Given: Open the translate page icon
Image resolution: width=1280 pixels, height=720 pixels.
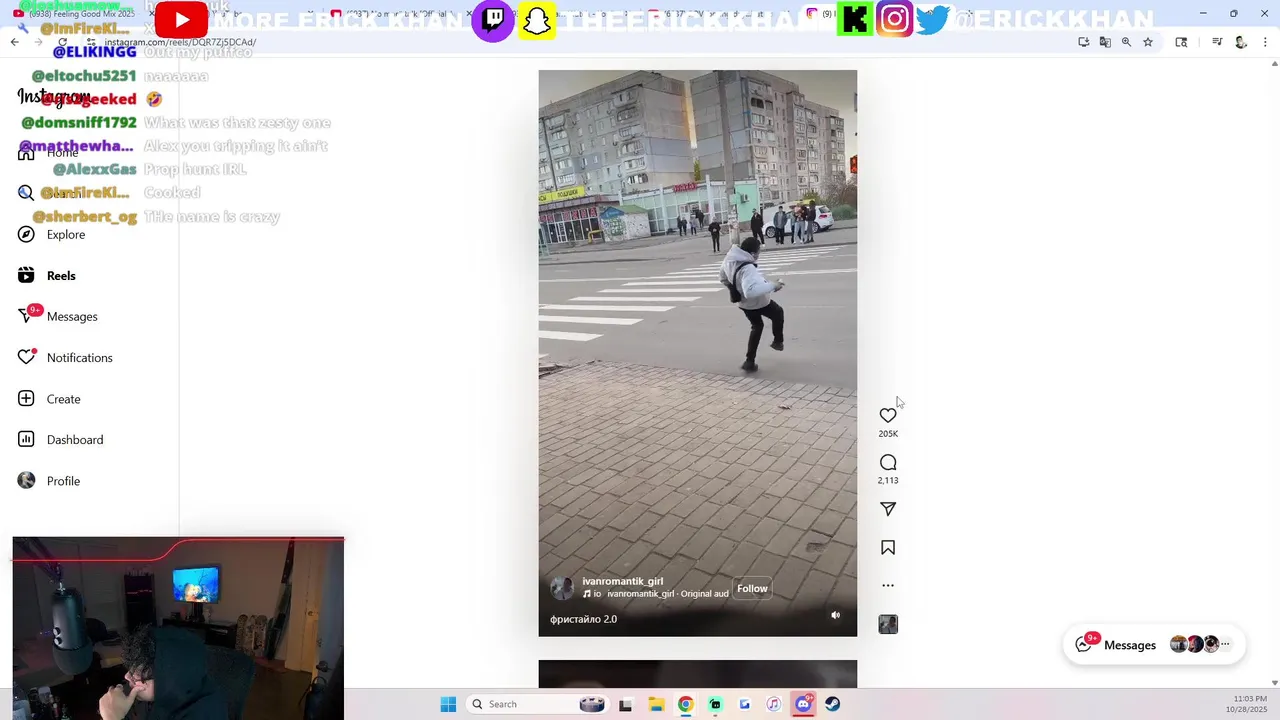Looking at the screenshot, I should click(1105, 42).
